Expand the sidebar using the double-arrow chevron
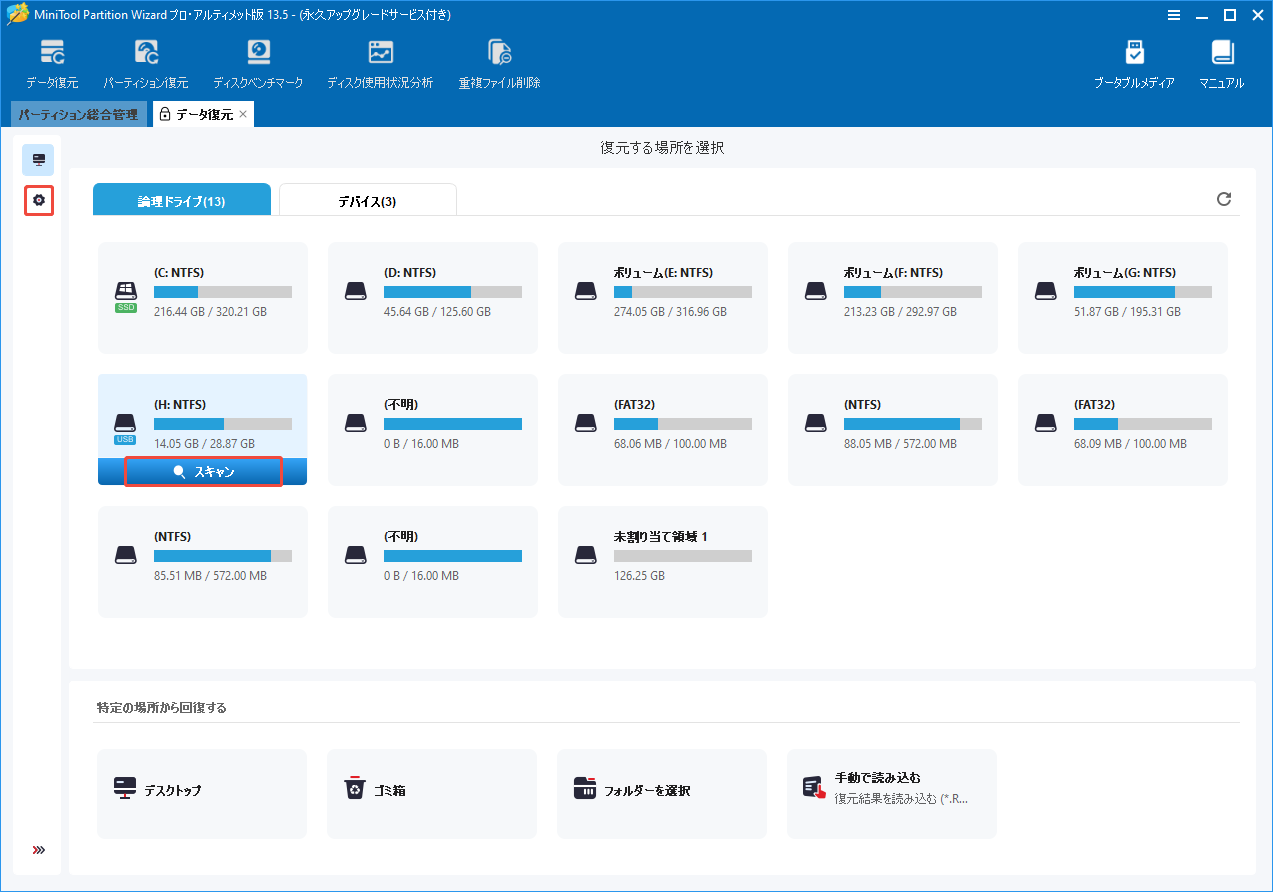 38,849
